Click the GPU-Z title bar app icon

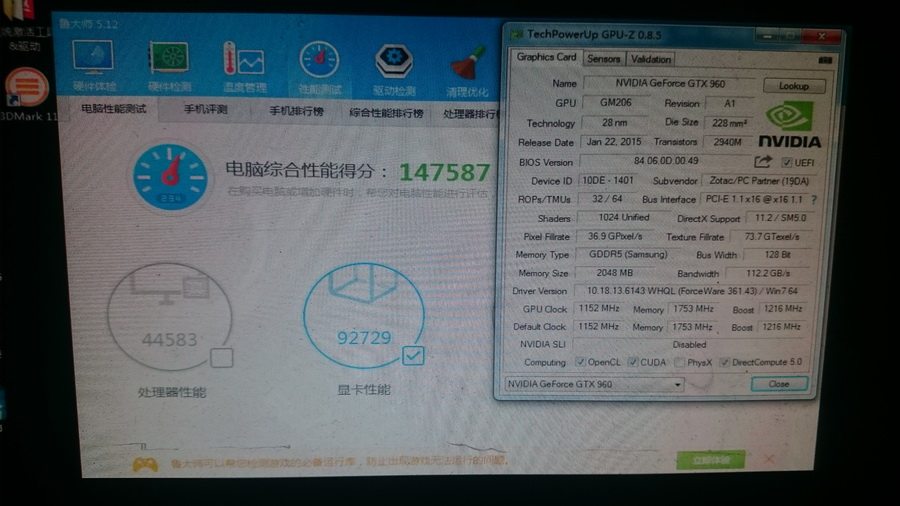point(517,34)
